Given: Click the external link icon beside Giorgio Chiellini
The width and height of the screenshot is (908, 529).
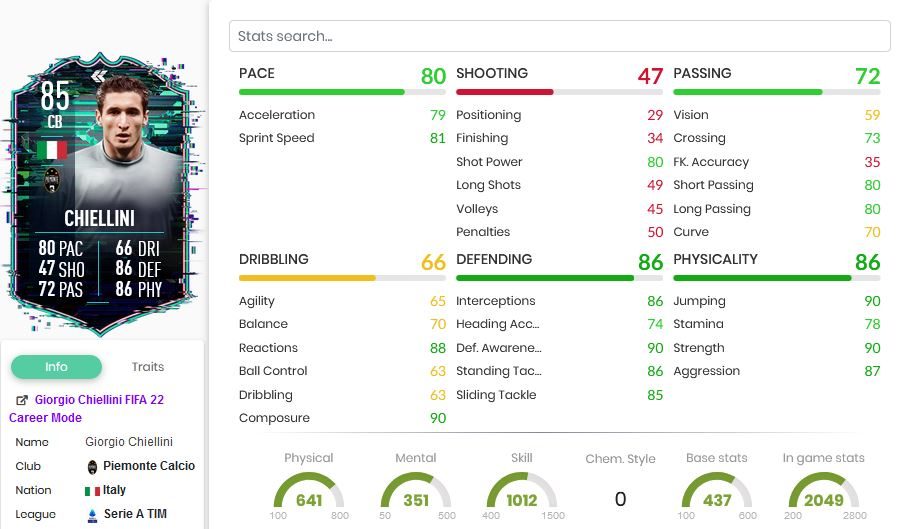Looking at the screenshot, I should (x=22, y=400).
